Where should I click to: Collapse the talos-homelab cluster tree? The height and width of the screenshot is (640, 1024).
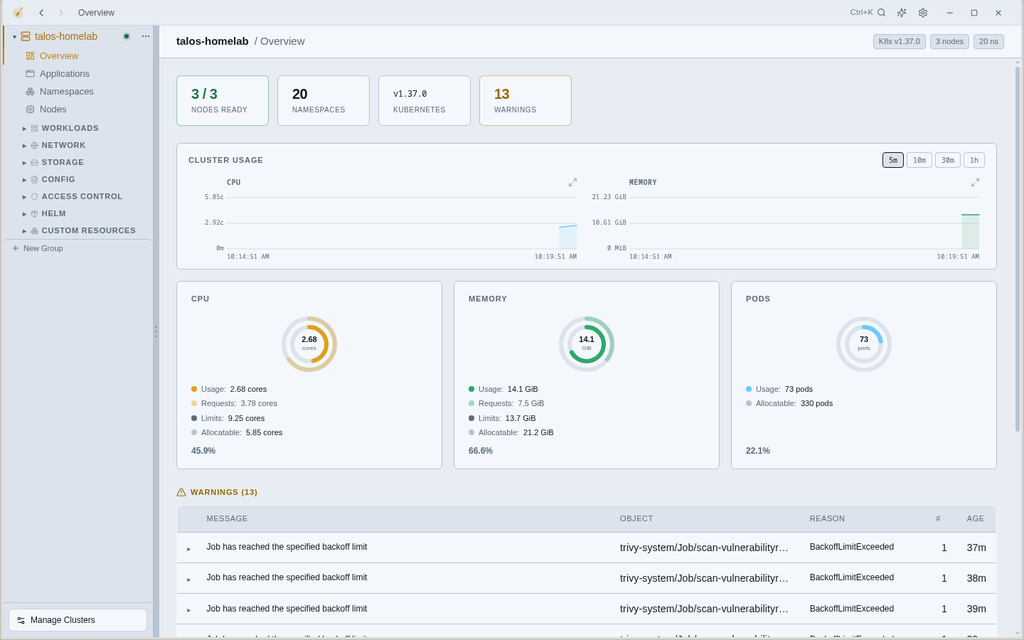(x=14, y=37)
